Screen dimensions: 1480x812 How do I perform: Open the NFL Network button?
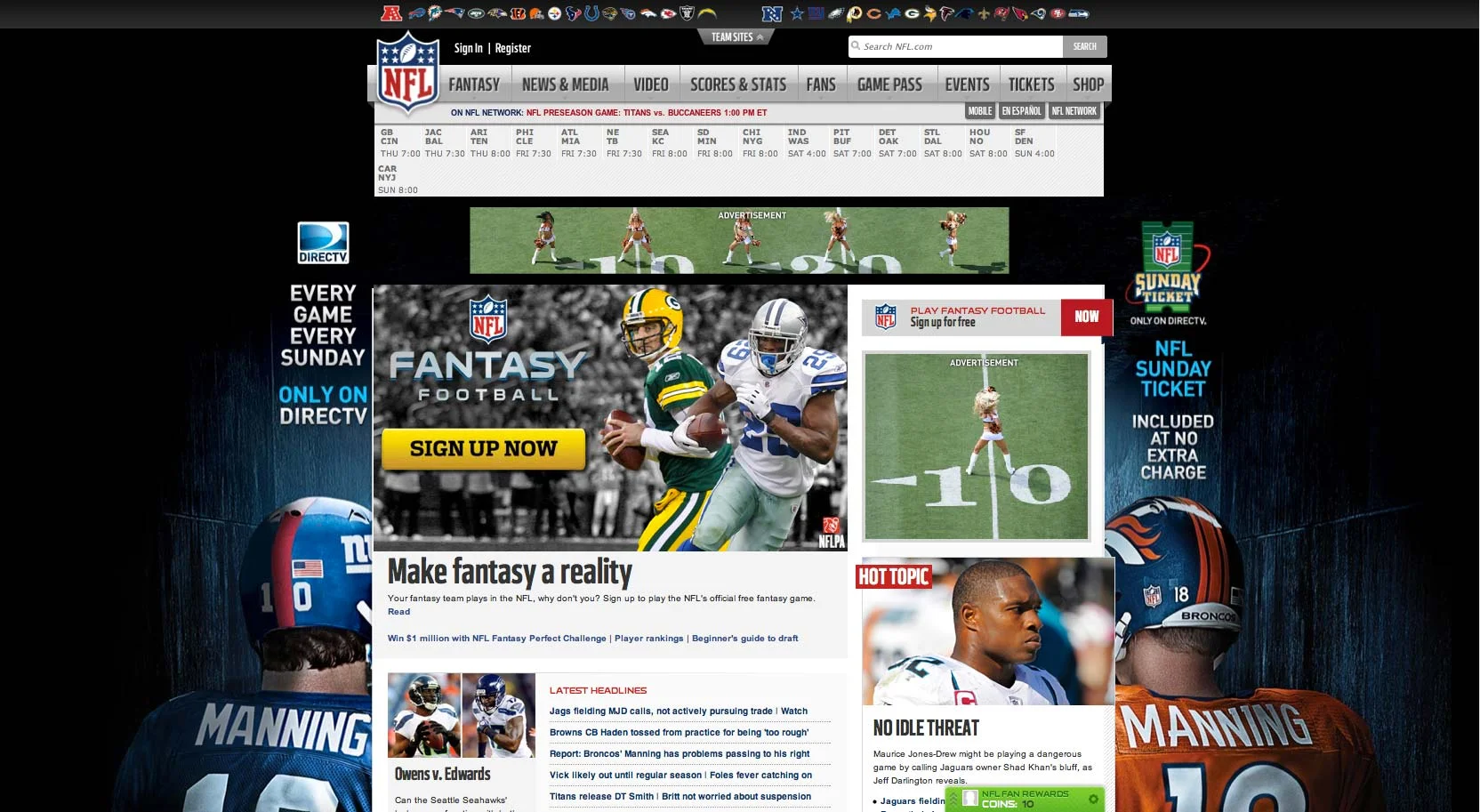coord(1074,111)
